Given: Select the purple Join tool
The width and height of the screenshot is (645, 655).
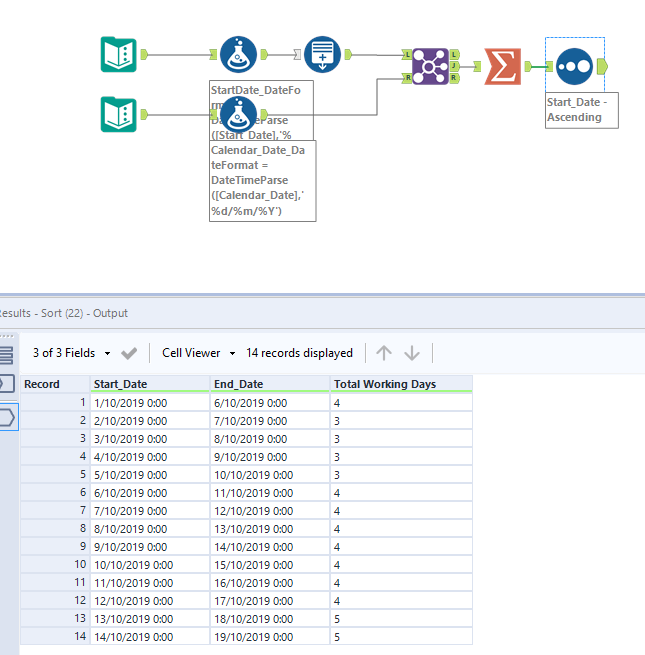Looking at the screenshot, I should point(429,66).
